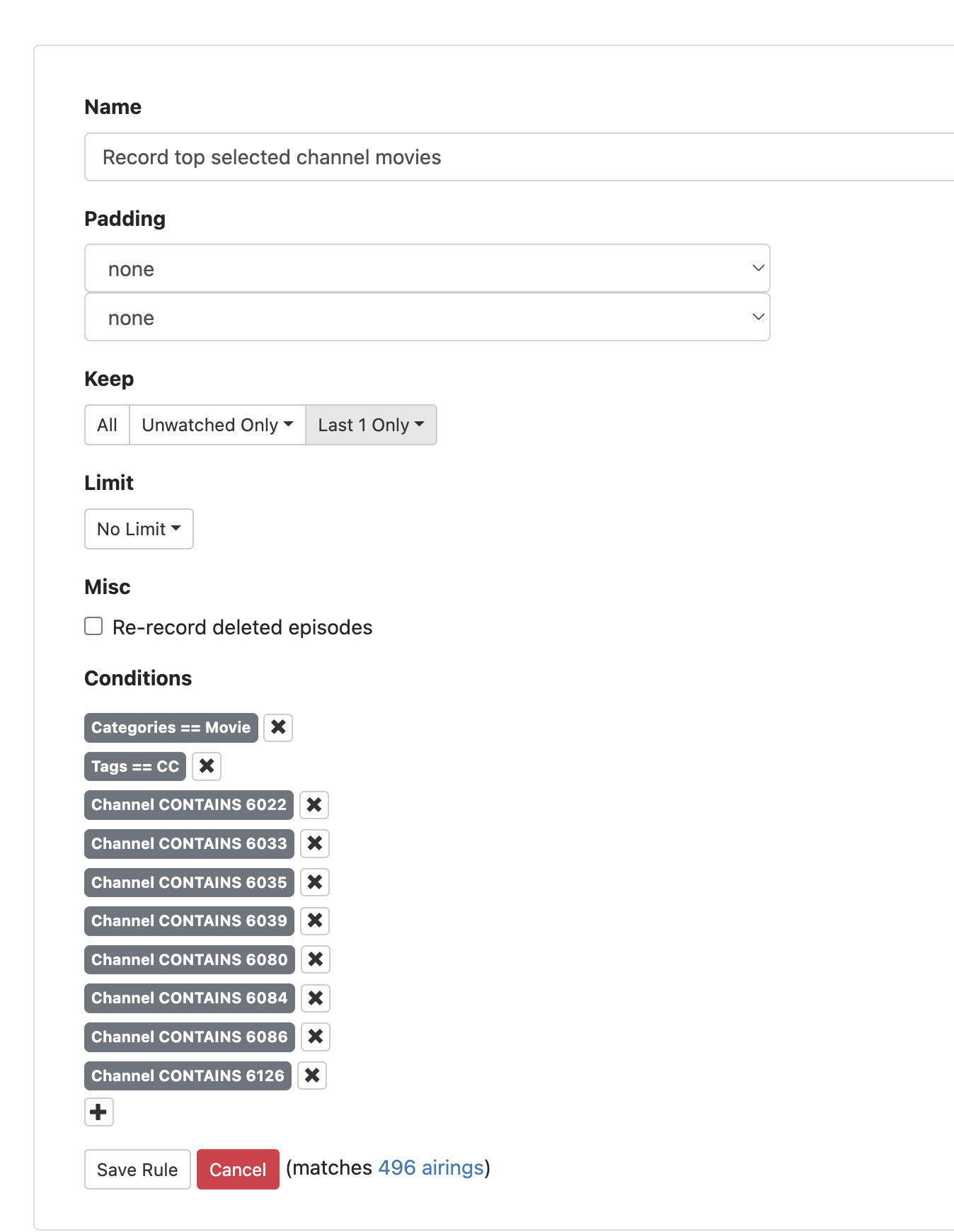Click the Save Rule button

(x=137, y=1169)
